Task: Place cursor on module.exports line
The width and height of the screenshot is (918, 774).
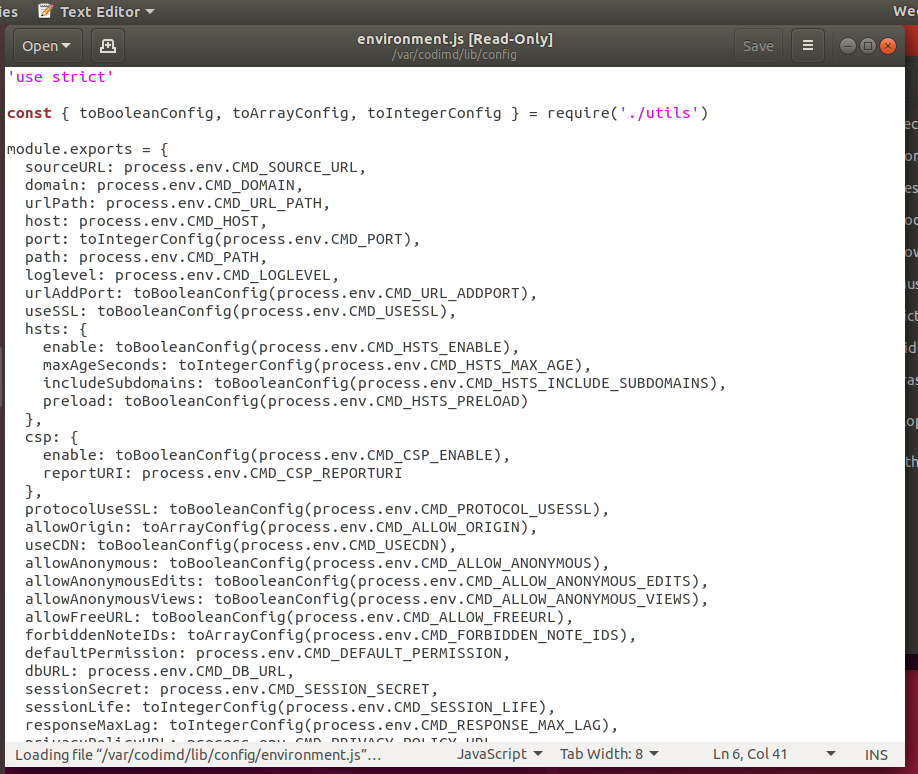Action: (88, 149)
